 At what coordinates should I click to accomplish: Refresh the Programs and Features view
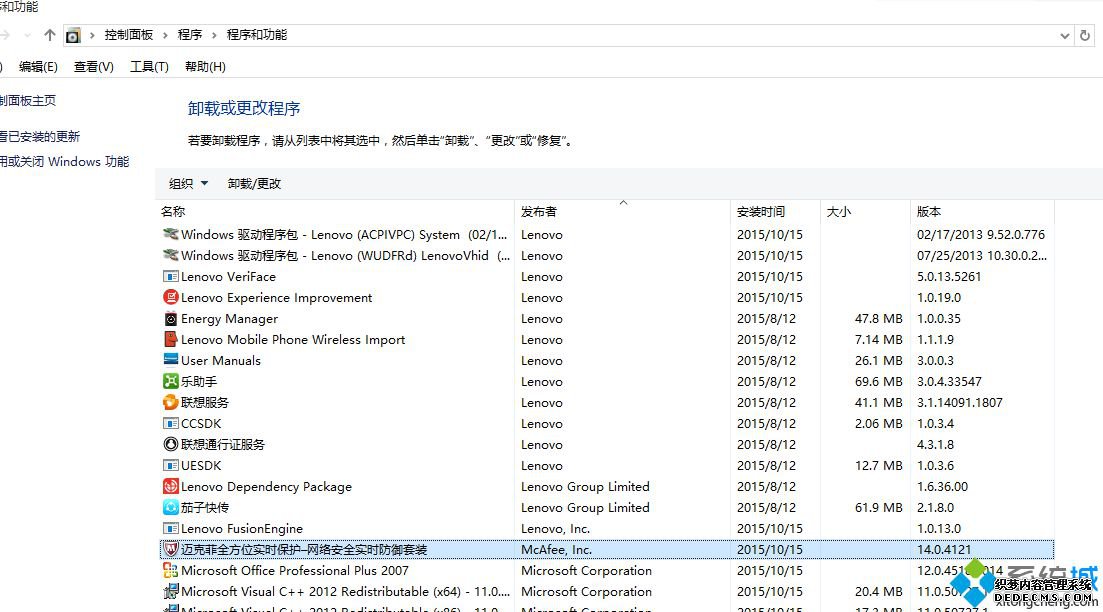tap(1085, 35)
